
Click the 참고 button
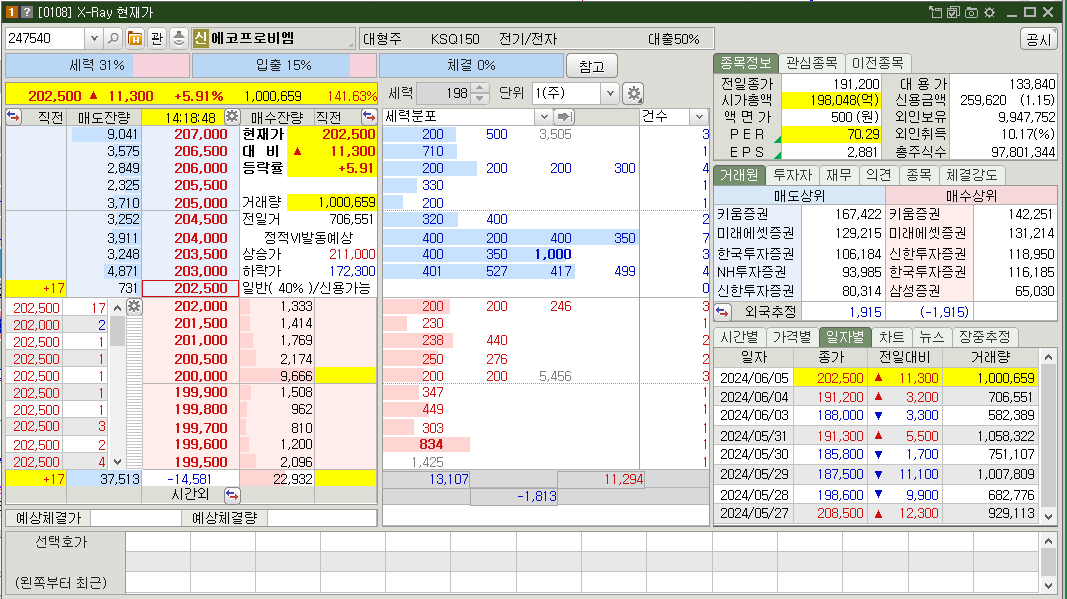coord(591,66)
